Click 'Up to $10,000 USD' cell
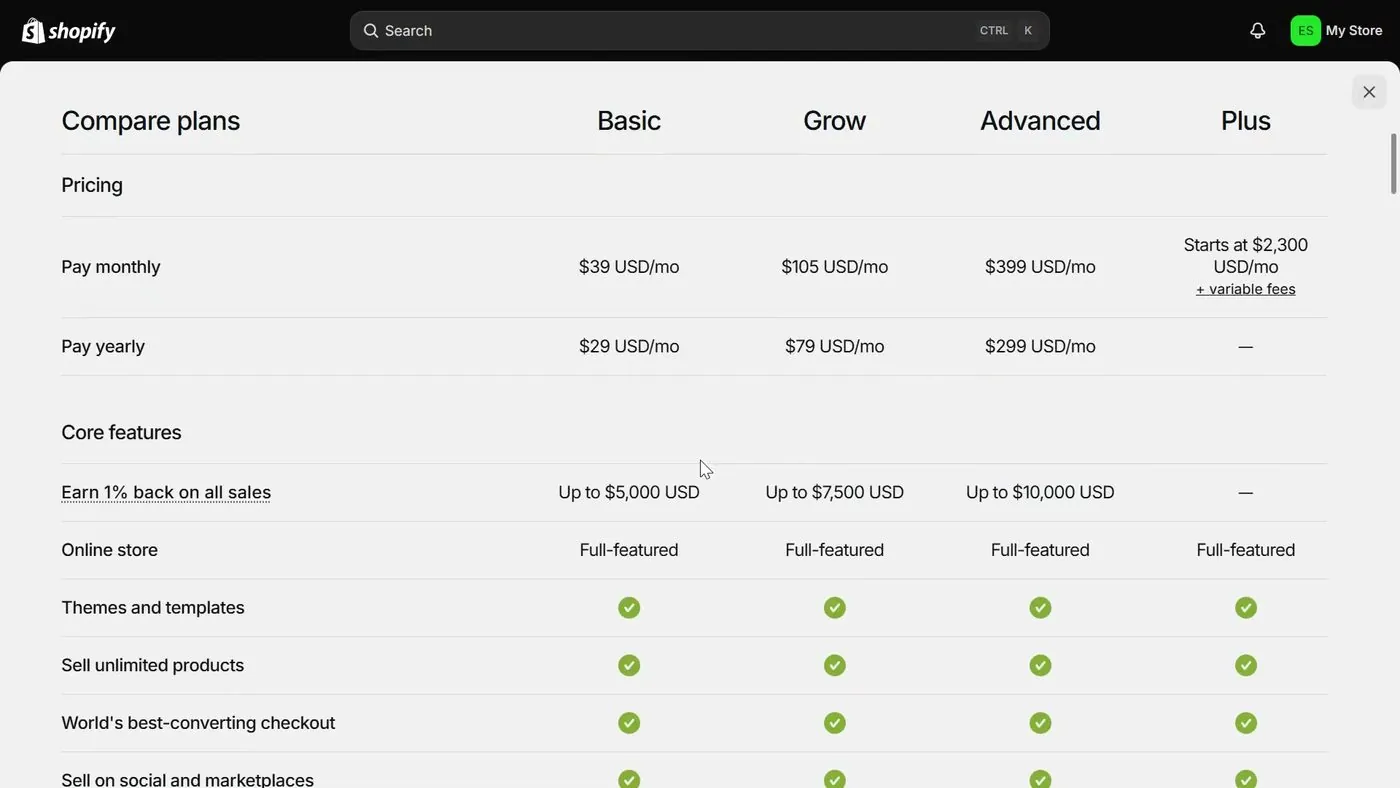Image resolution: width=1400 pixels, height=788 pixels. [x=1040, y=492]
